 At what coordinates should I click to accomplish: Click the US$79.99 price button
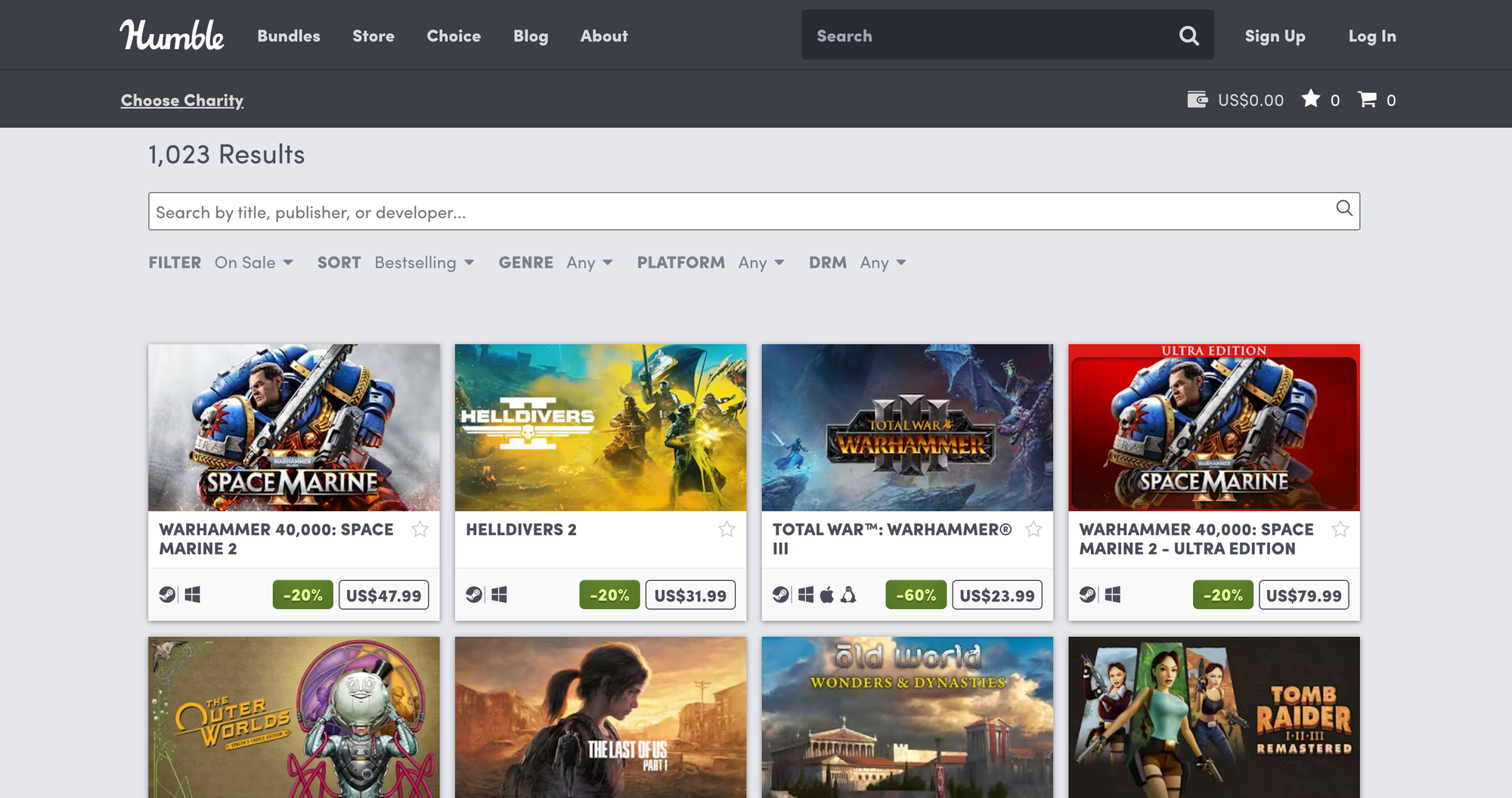click(1304, 595)
